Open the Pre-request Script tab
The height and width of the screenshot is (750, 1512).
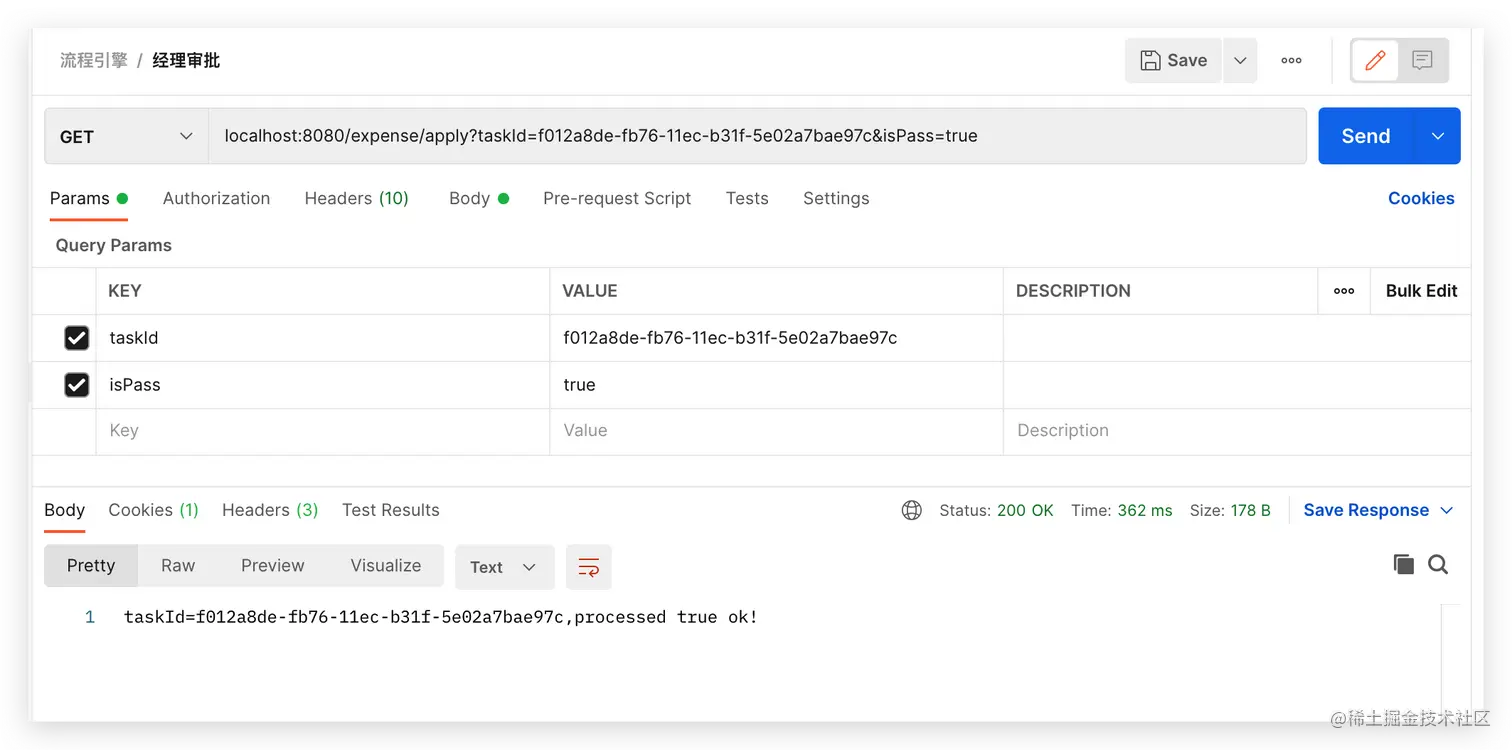click(617, 198)
